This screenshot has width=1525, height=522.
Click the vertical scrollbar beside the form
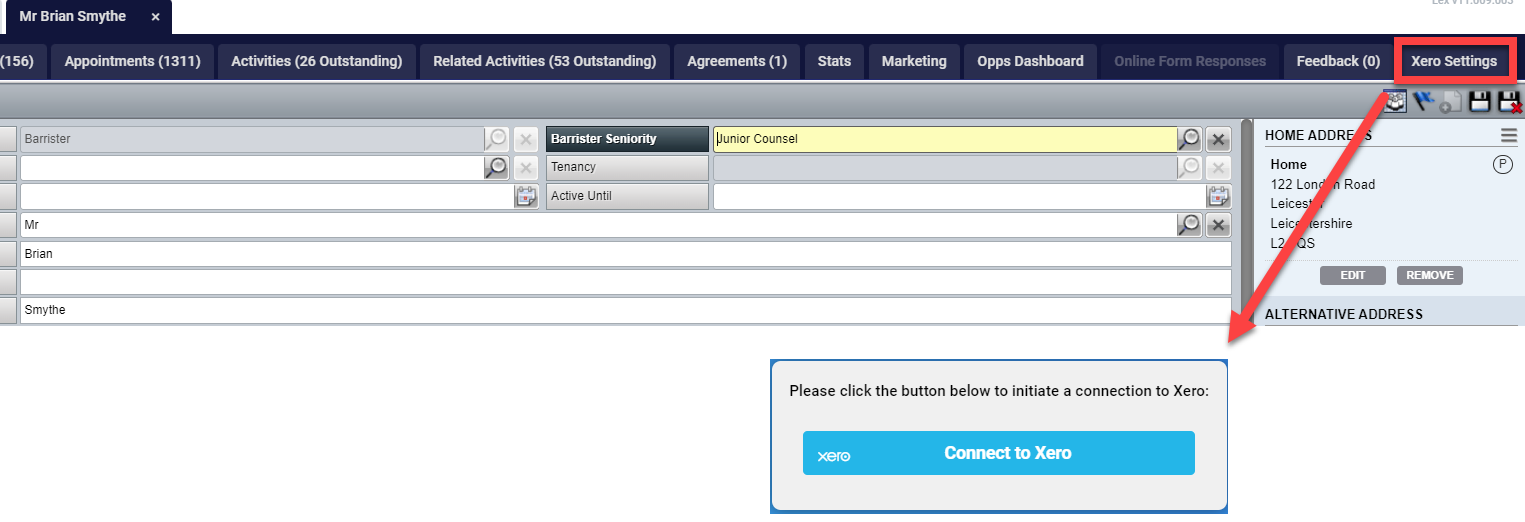coord(1246,221)
